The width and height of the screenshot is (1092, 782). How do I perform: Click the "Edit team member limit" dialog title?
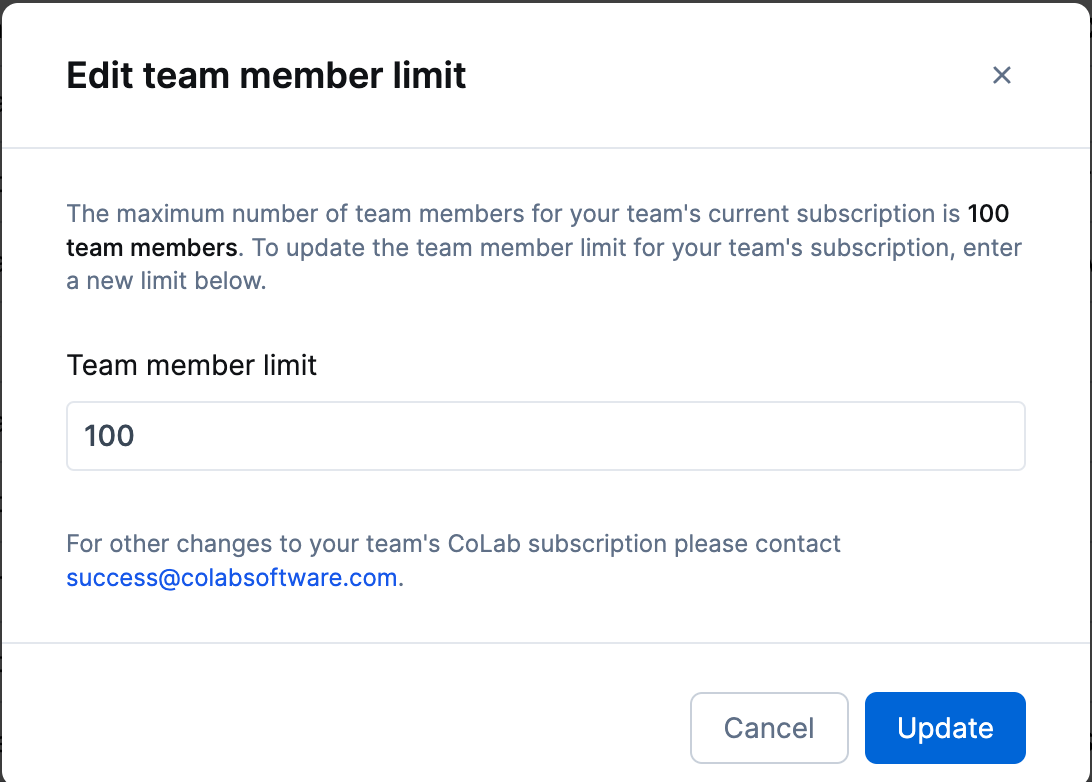click(x=266, y=75)
